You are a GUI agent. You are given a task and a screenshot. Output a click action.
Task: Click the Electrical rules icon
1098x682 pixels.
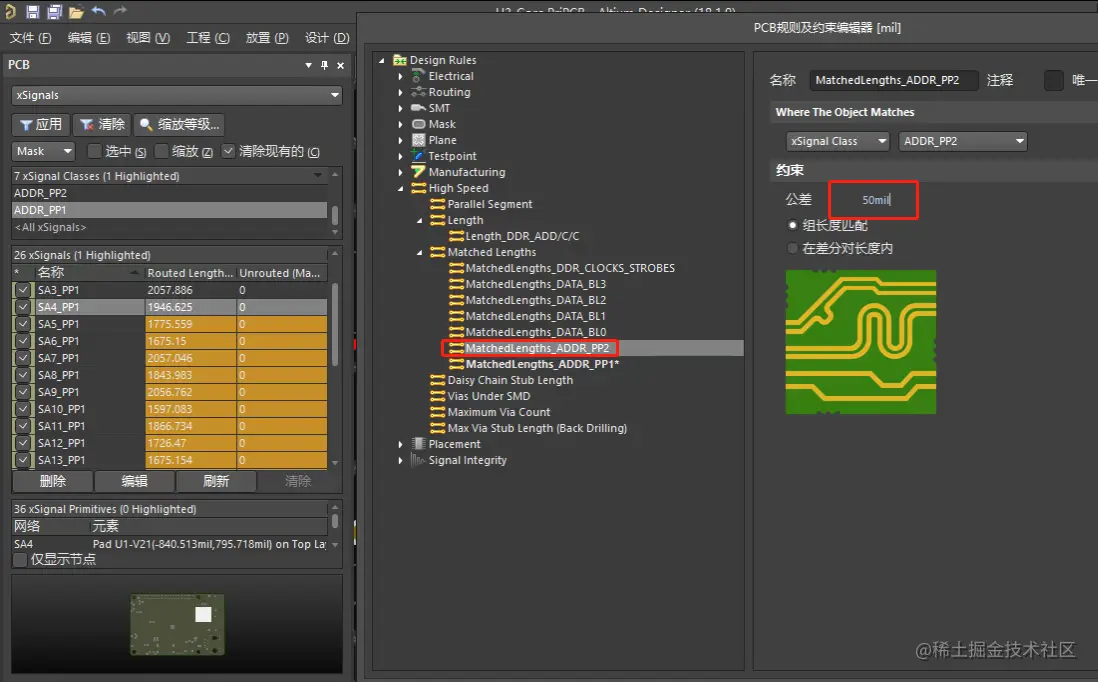click(418, 76)
